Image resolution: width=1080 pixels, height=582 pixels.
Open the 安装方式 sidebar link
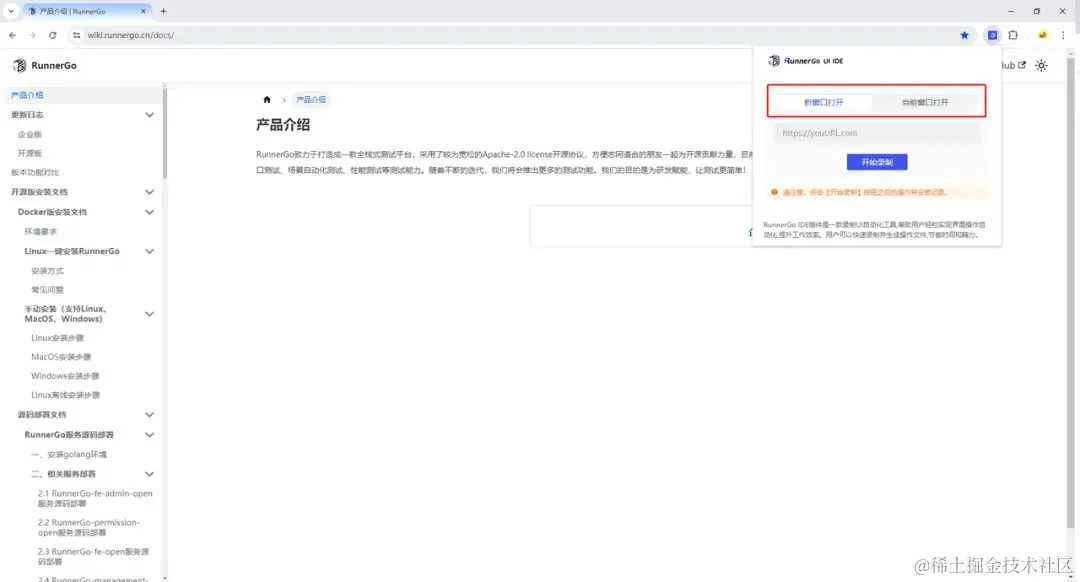click(49, 270)
